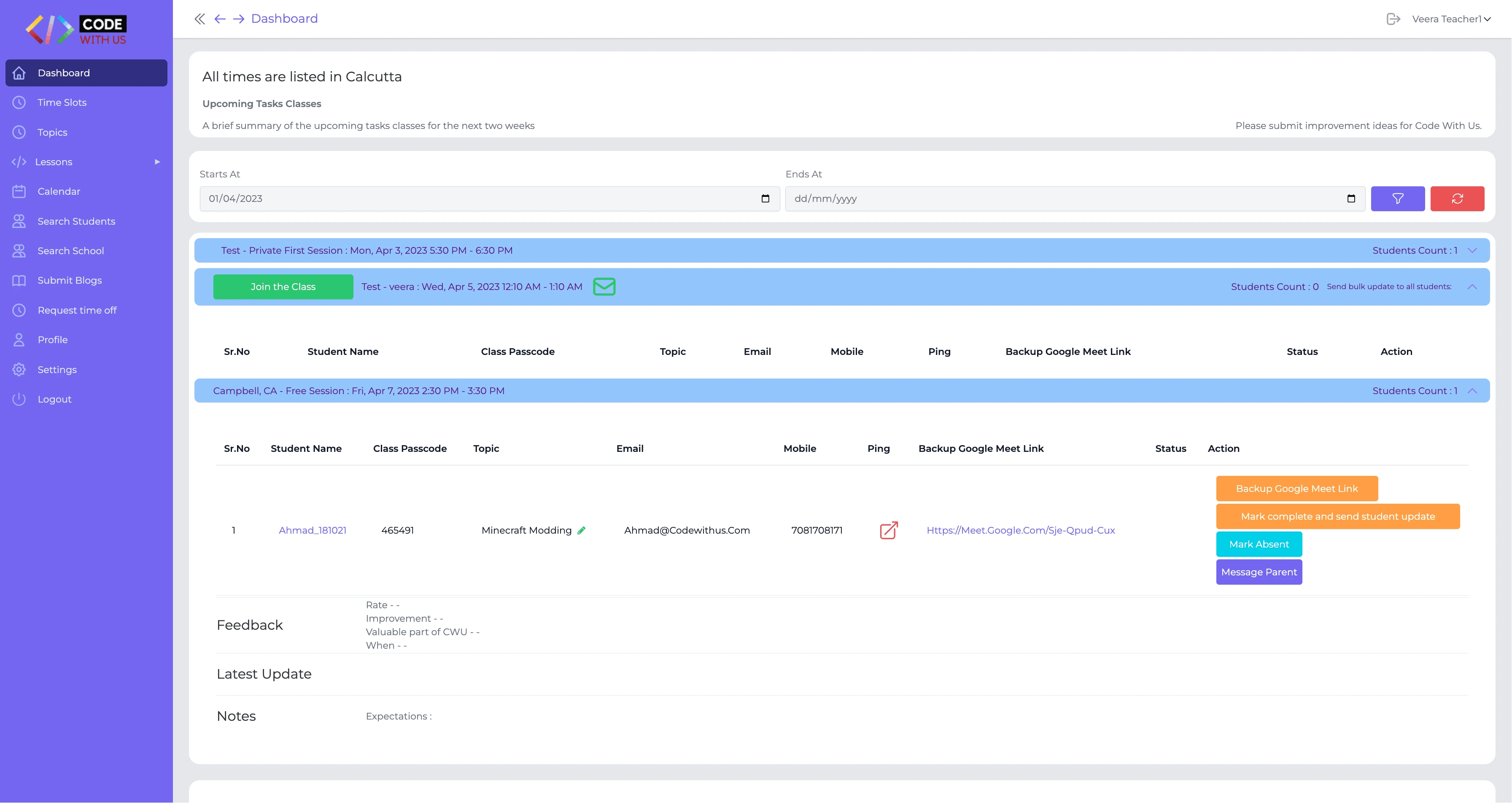Click the Profile person icon

(19, 340)
